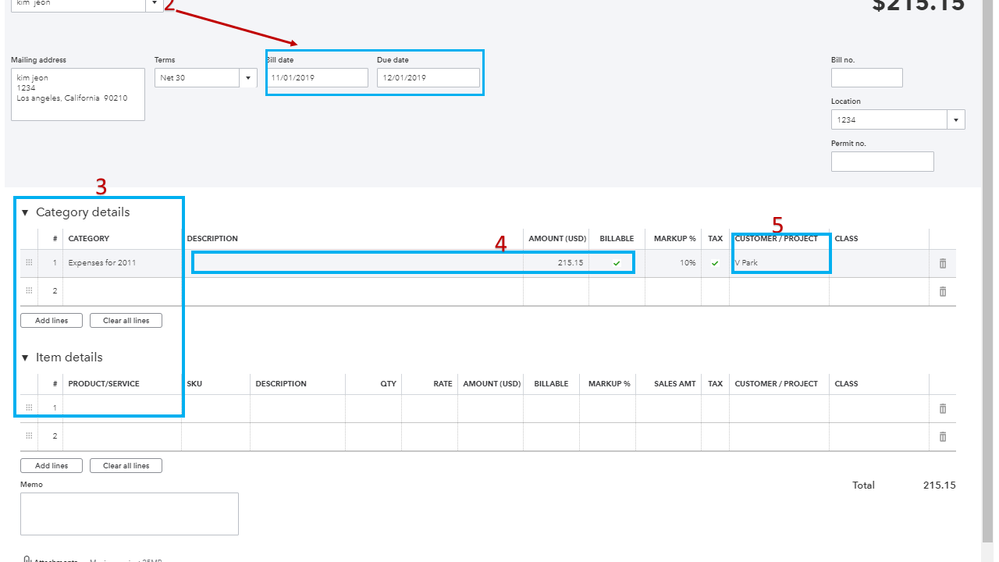Open the Terms Net 30 dropdown
The height and width of the screenshot is (562, 999).
(248, 78)
